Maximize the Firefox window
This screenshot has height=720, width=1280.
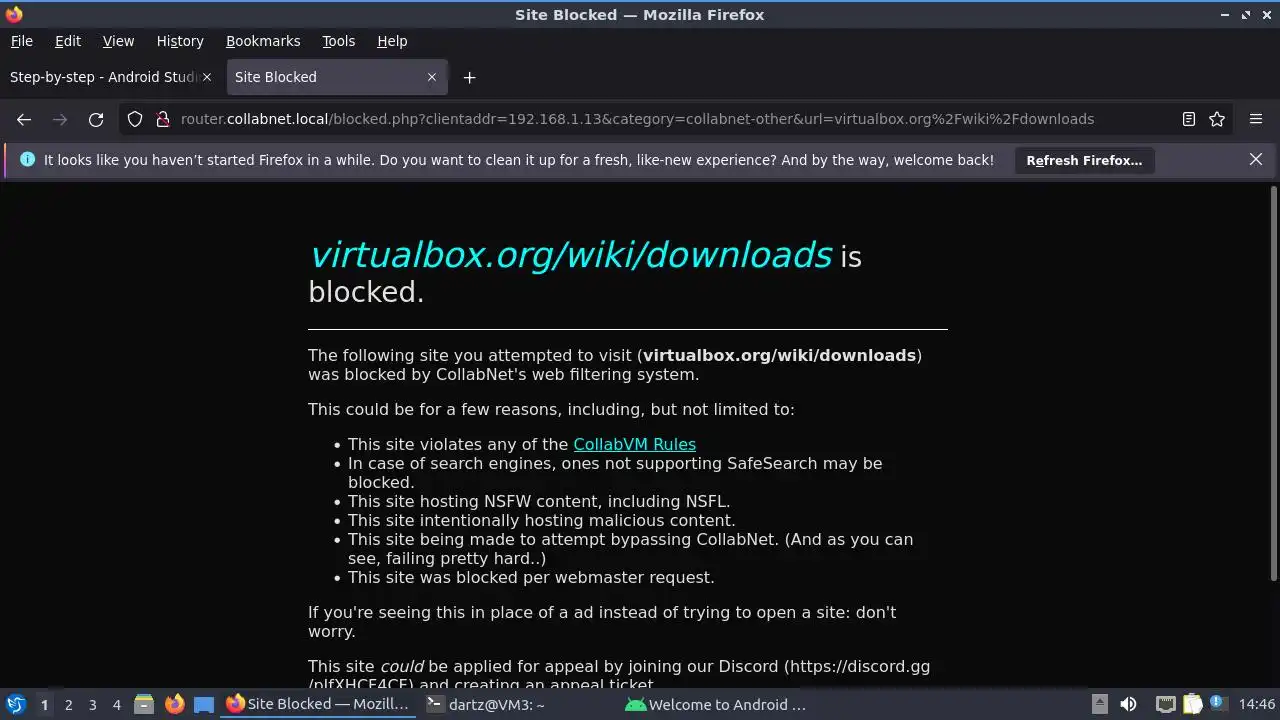(x=1246, y=15)
